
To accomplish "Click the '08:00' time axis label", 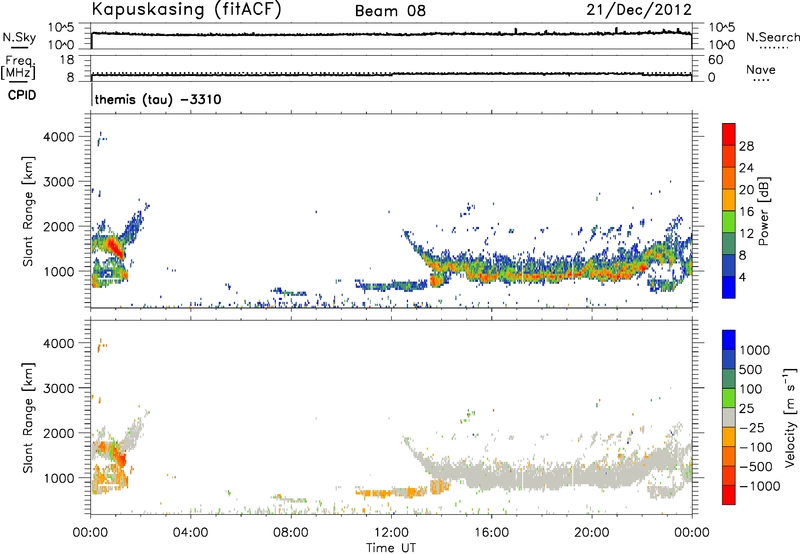I will click(291, 533).
